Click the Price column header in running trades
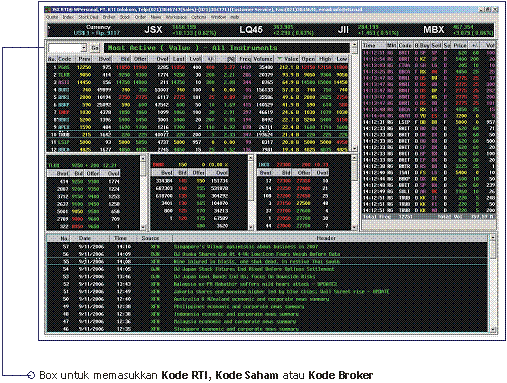This screenshot has height=383, width=507. point(460,45)
